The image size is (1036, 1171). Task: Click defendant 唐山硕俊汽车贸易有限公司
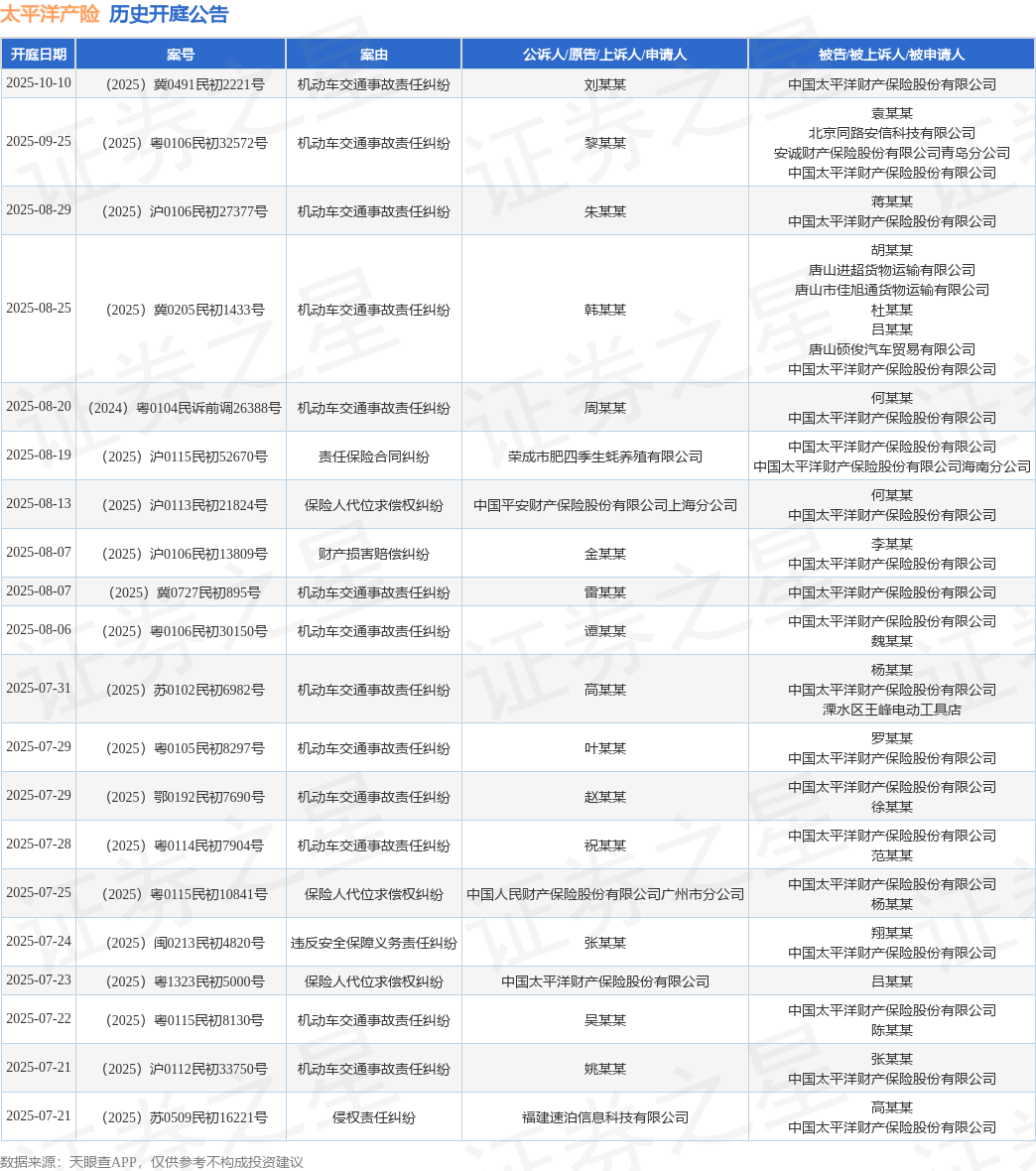pos(892,348)
